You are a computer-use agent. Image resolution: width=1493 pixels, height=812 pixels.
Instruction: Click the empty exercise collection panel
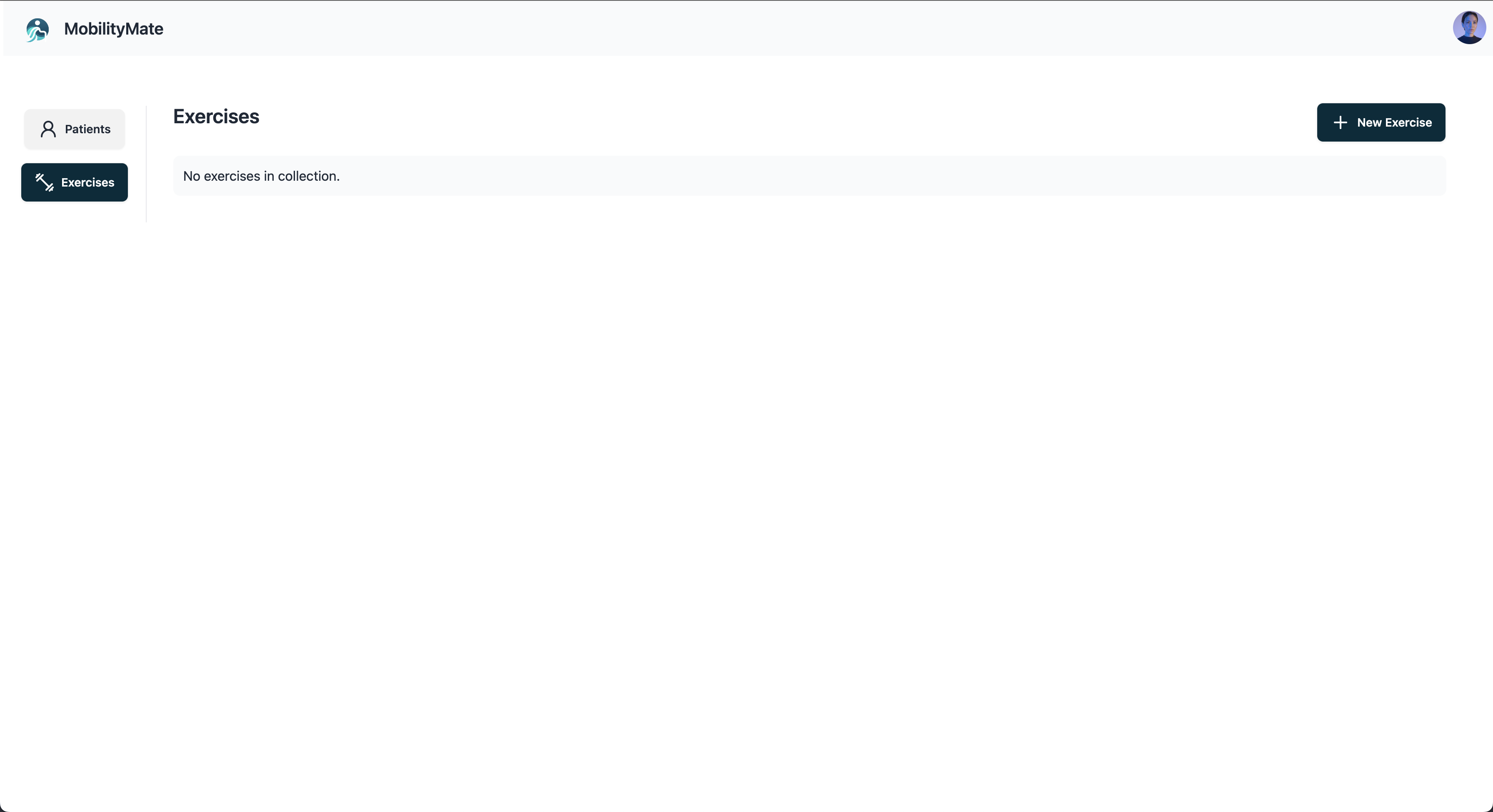point(809,176)
